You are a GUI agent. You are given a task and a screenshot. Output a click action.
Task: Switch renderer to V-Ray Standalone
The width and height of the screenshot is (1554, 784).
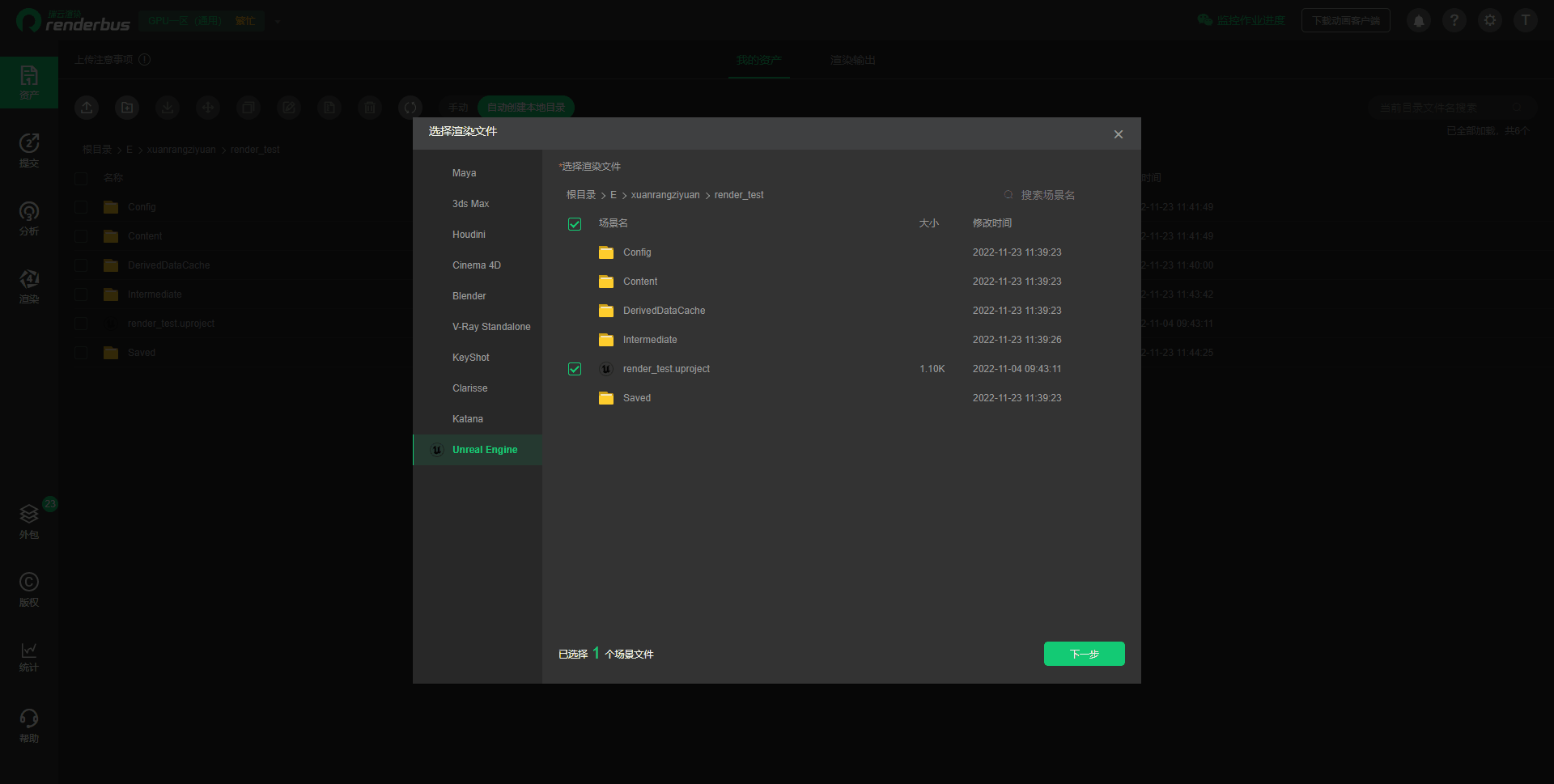491,326
